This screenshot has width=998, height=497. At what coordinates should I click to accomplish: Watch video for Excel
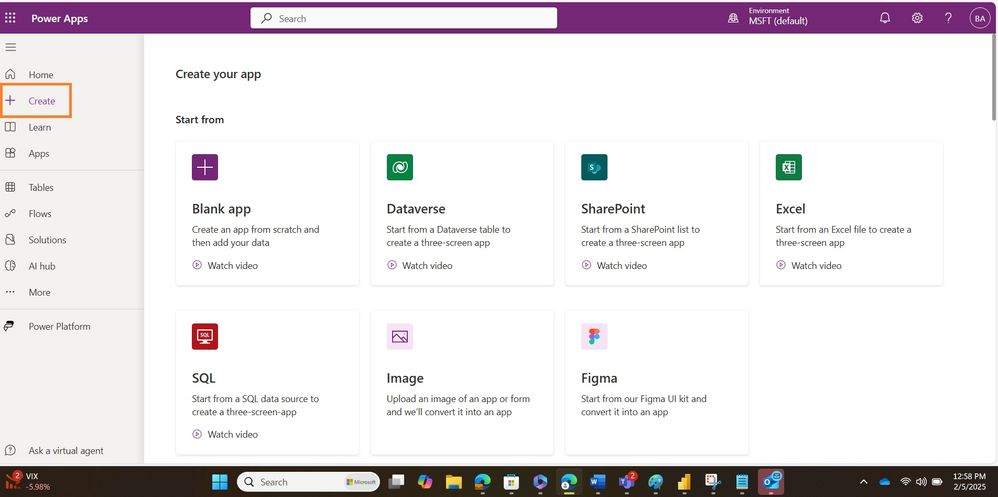click(809, 265)
